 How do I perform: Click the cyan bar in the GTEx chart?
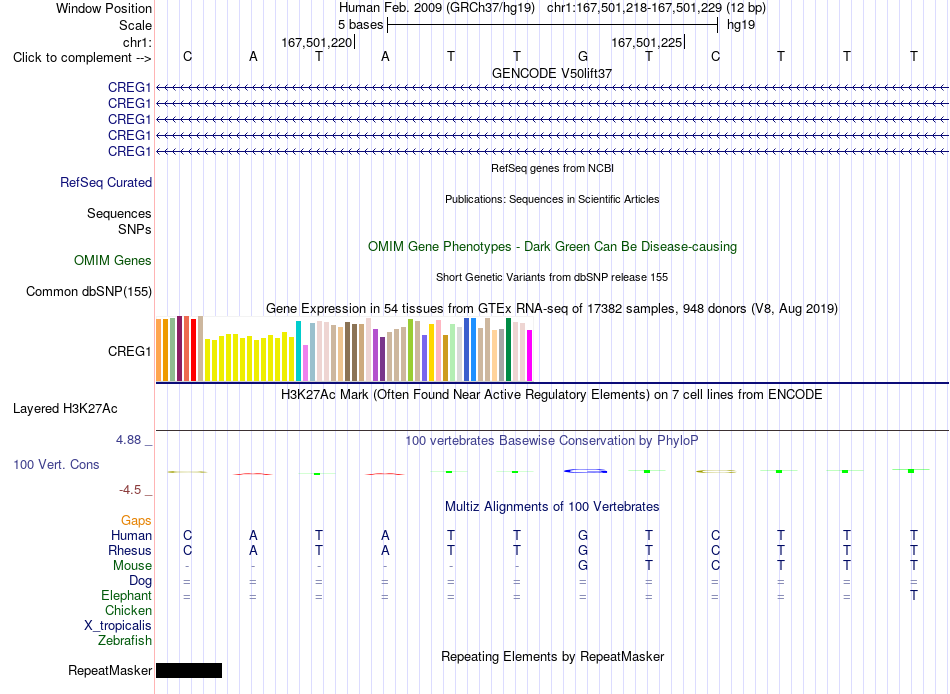299,351
